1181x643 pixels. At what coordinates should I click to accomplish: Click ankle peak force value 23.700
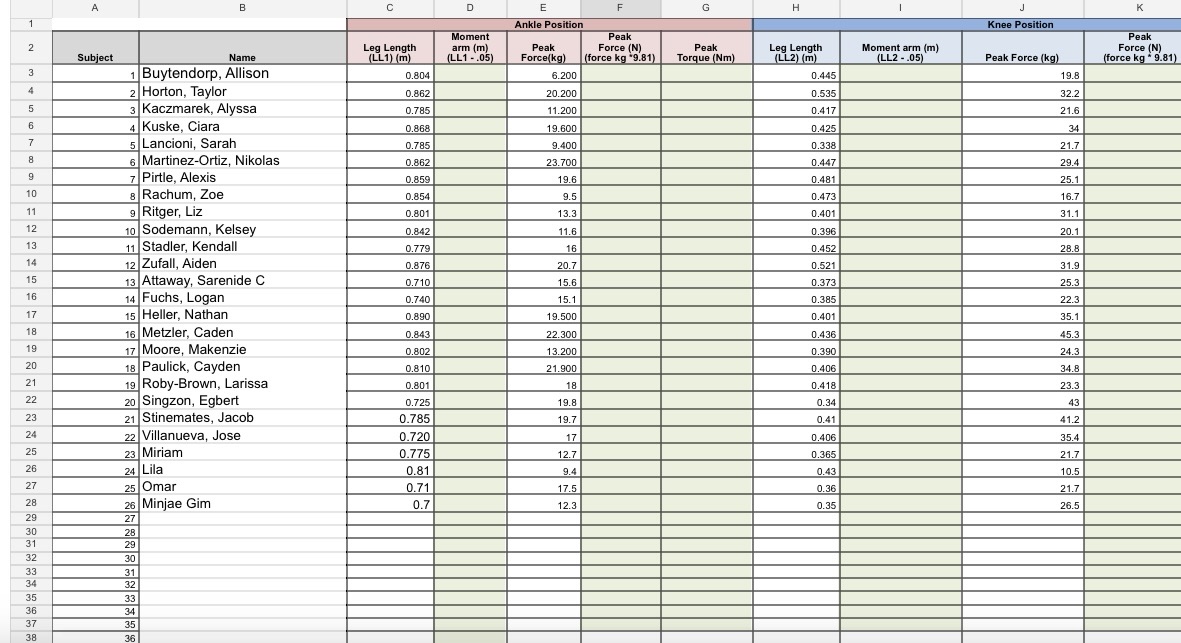coord(544,161)
